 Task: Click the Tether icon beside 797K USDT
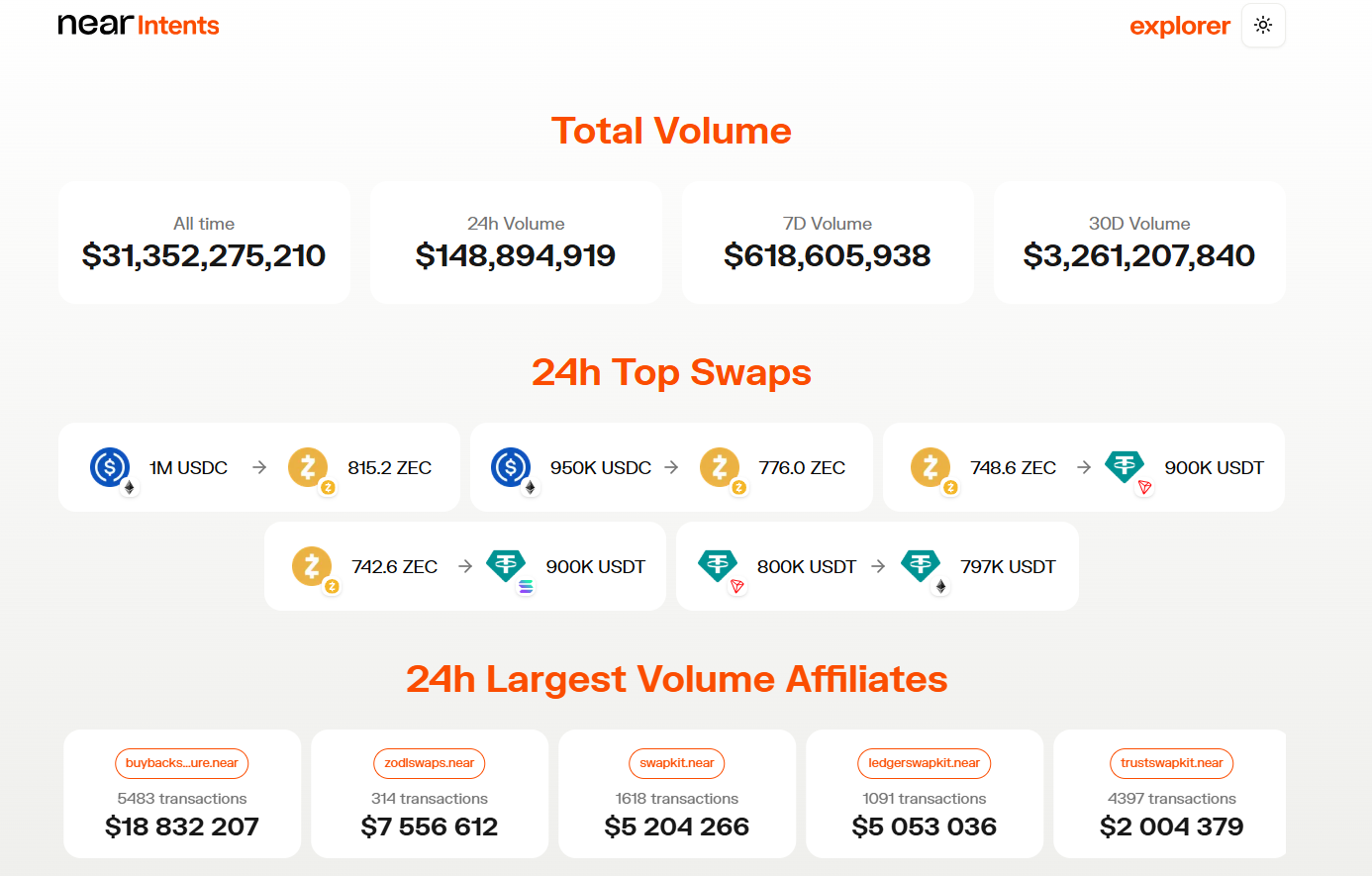click(x=921, y=566)
